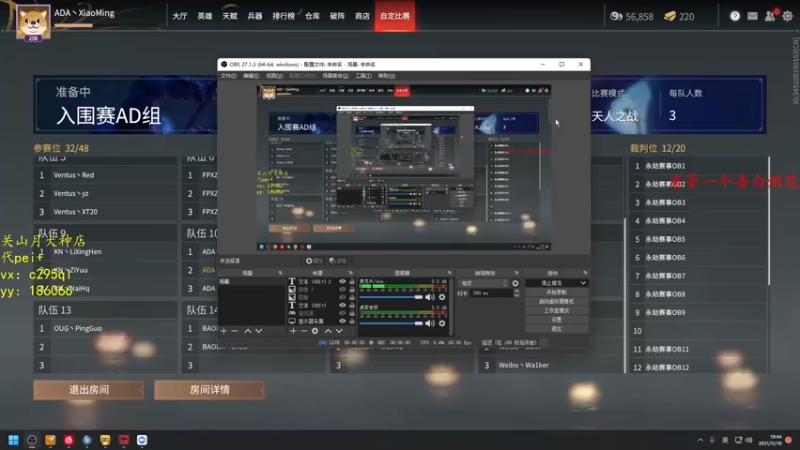This screenshot has width=800, height=450.
Task: Adjust microphone volume slider
Action: 391,297
